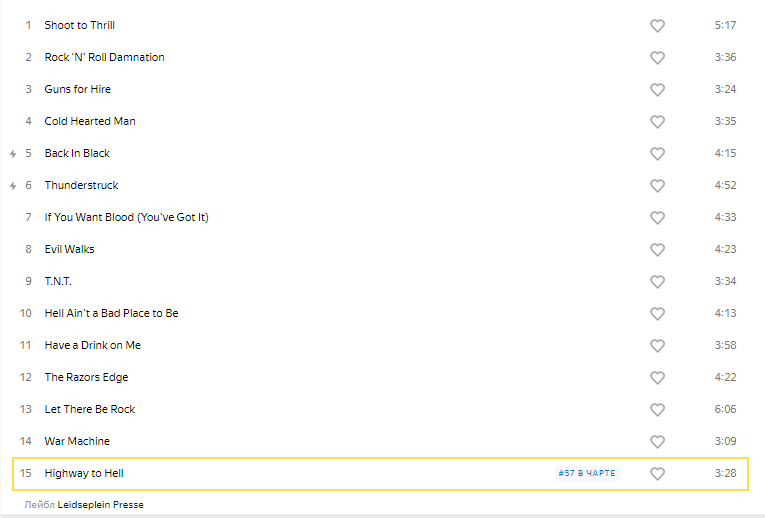Play If You Want Blood (You've Got It)
The image size is (765, 518).
[126, 217]
